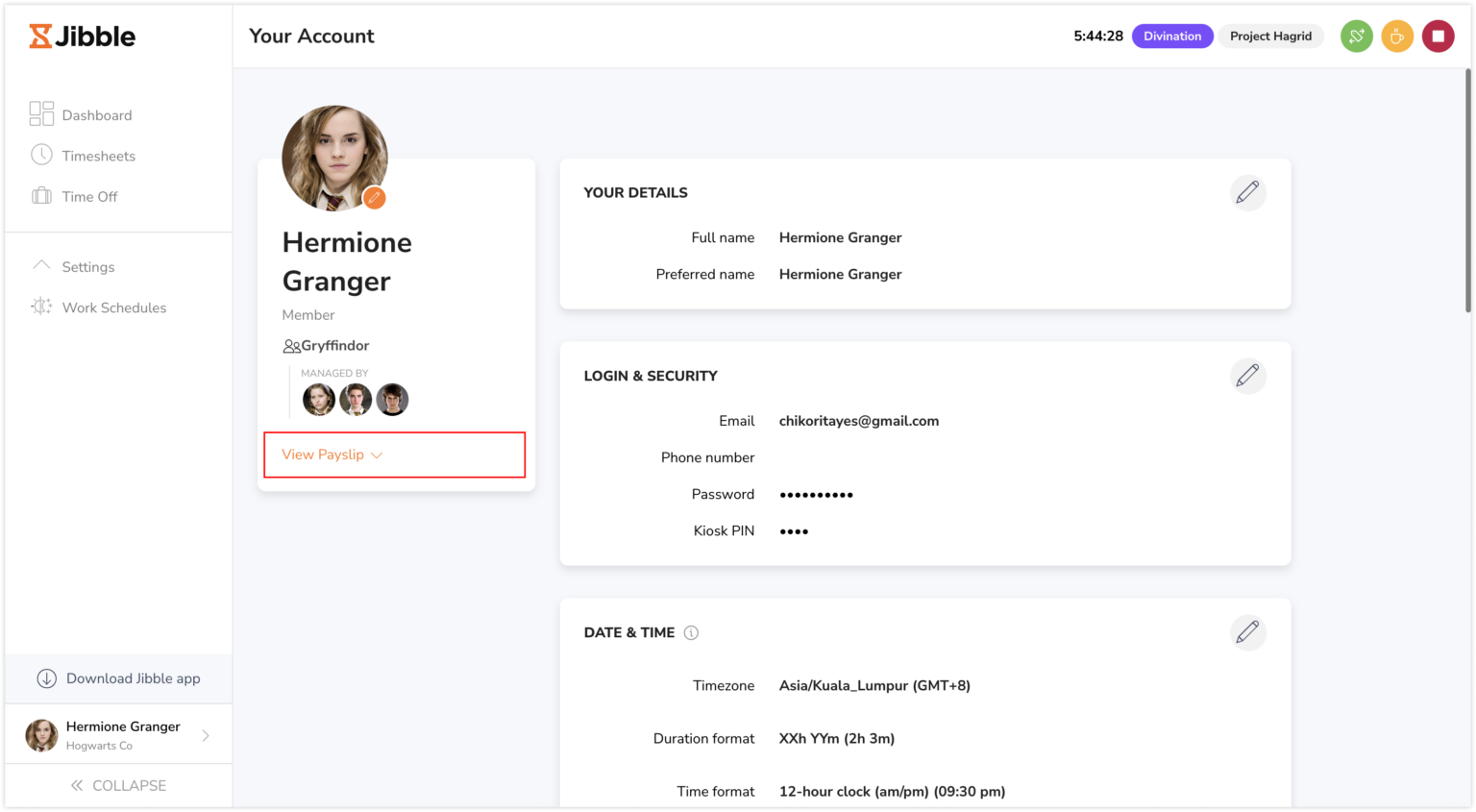Edit the Your Details section
The height and width of the screenshot is (812, 1476).
click(1247, 192)
